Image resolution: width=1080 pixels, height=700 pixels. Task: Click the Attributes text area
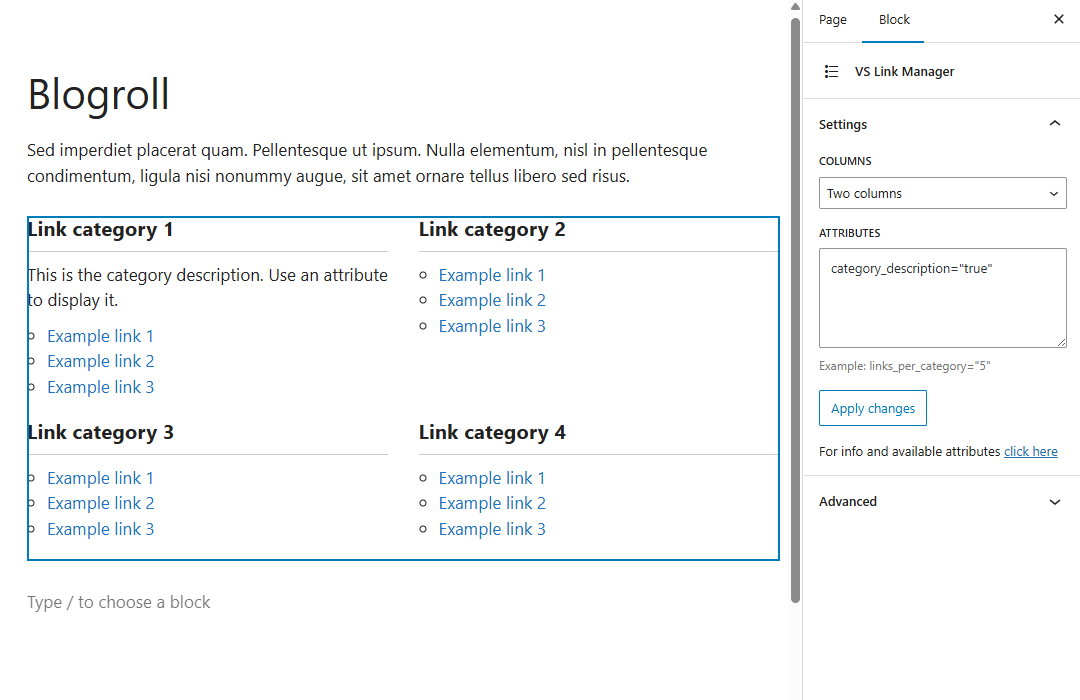[x=942, y=298]
